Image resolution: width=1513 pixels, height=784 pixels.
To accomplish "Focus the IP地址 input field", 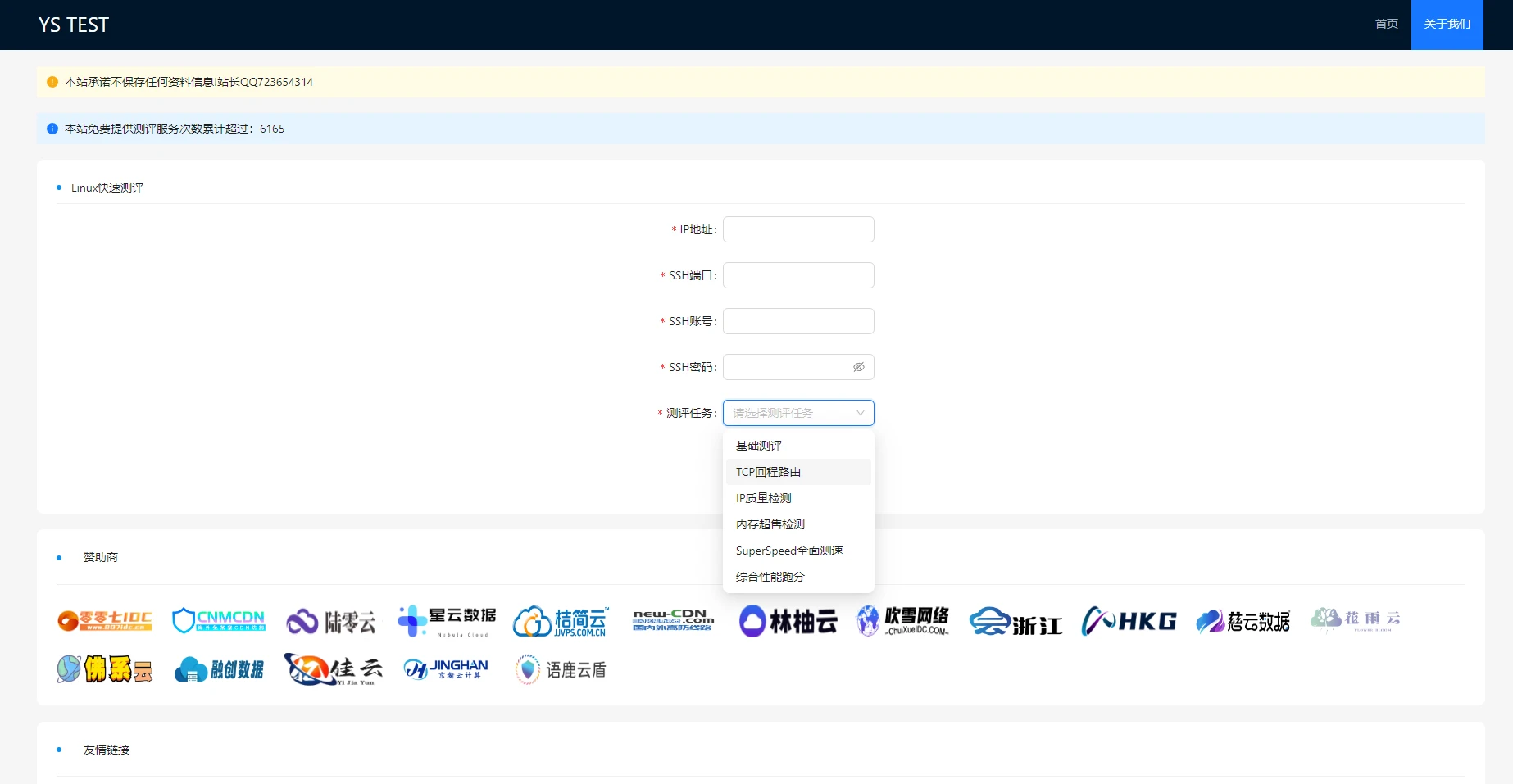I will point(797,229).
